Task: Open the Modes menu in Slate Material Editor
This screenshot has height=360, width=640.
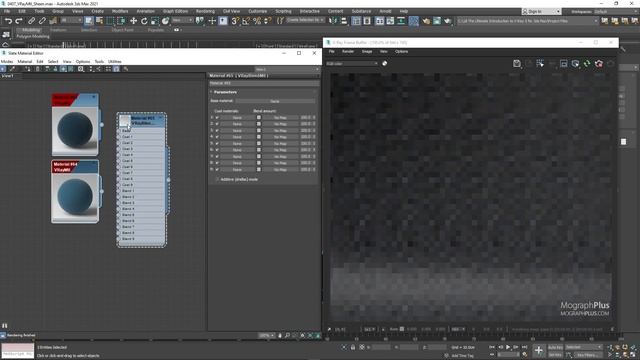Action: click(7, 61)
